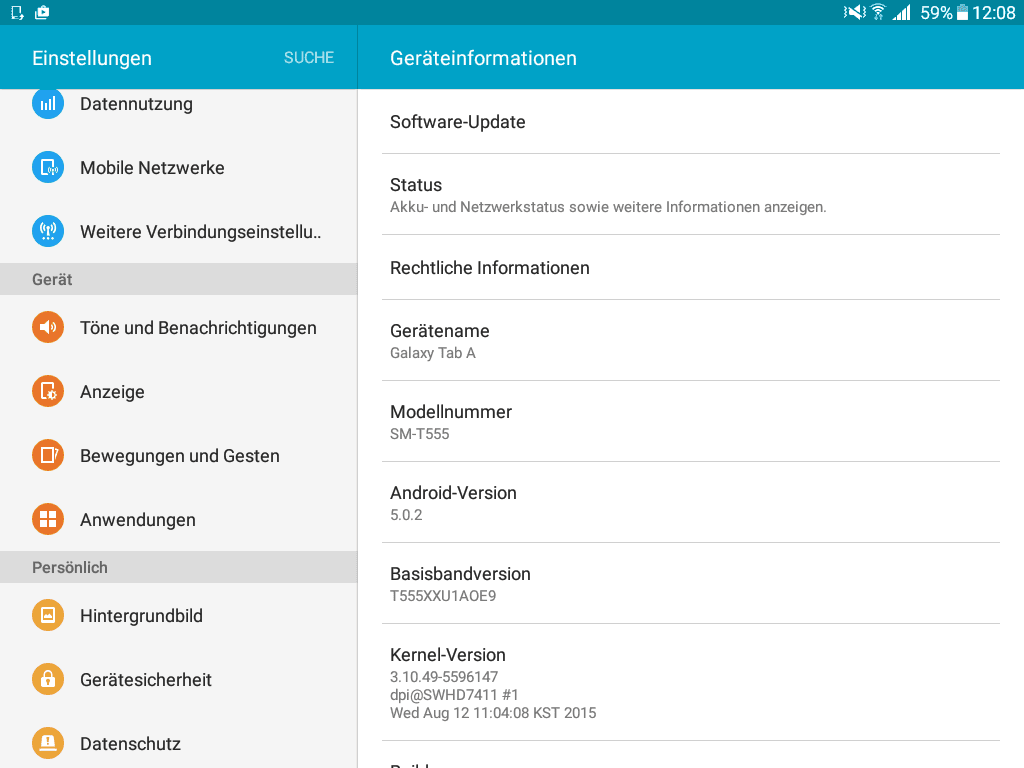Tap the Gerät section header
Viewport: 1024px width, 768px height.
178,280
